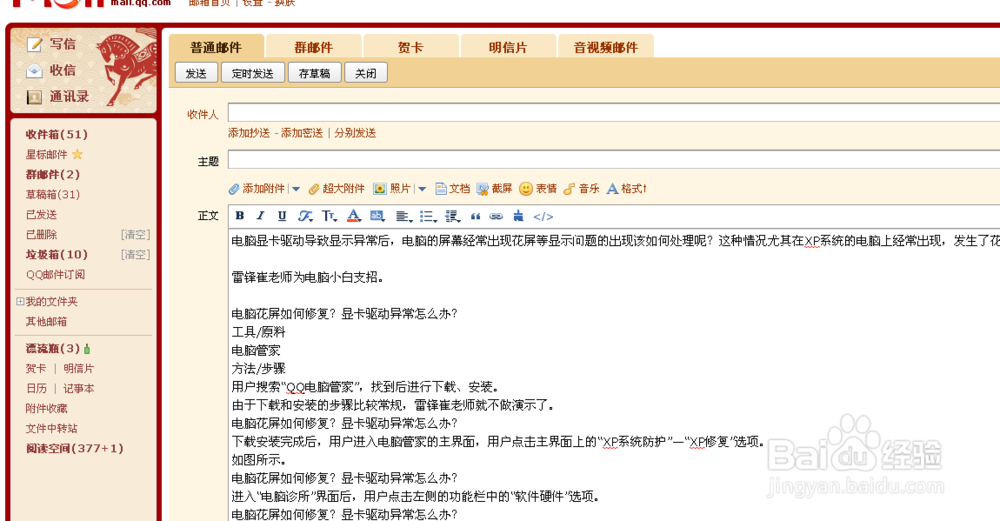
Task: Open 群邮件(2) in the sidebar
Action: [x=53, y=174]
